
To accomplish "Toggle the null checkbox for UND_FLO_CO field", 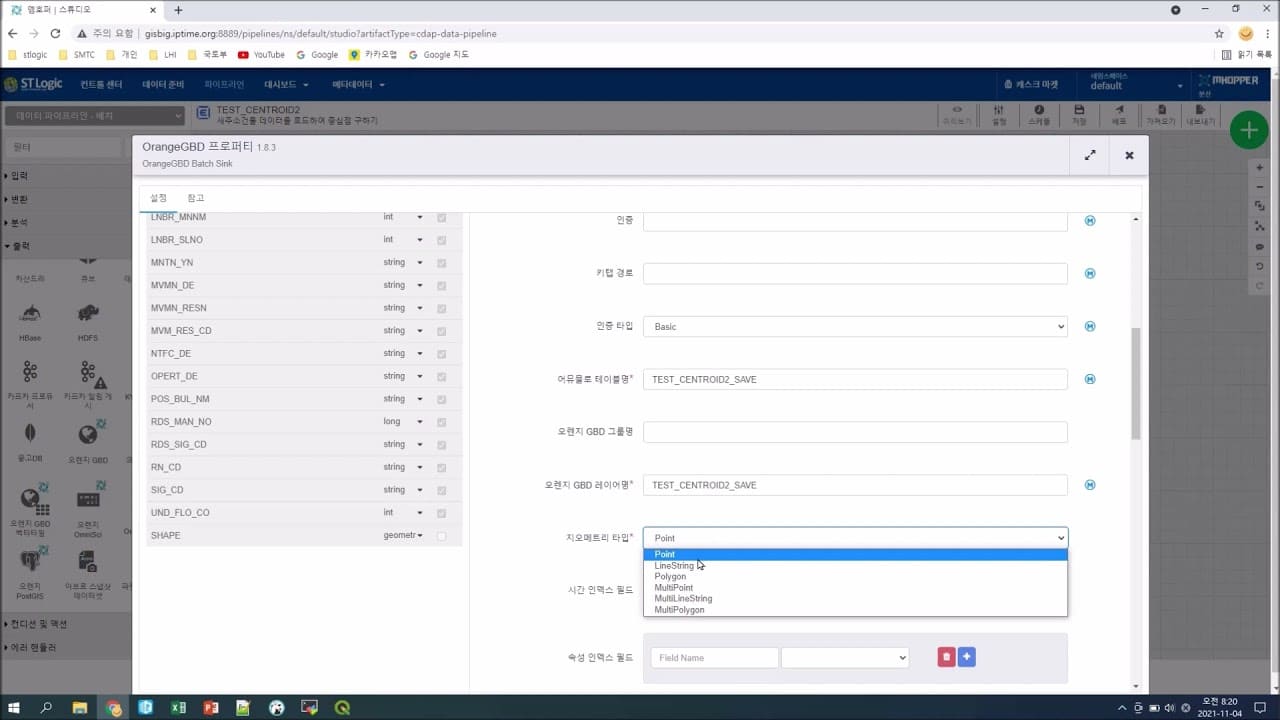I will [441, 513].
